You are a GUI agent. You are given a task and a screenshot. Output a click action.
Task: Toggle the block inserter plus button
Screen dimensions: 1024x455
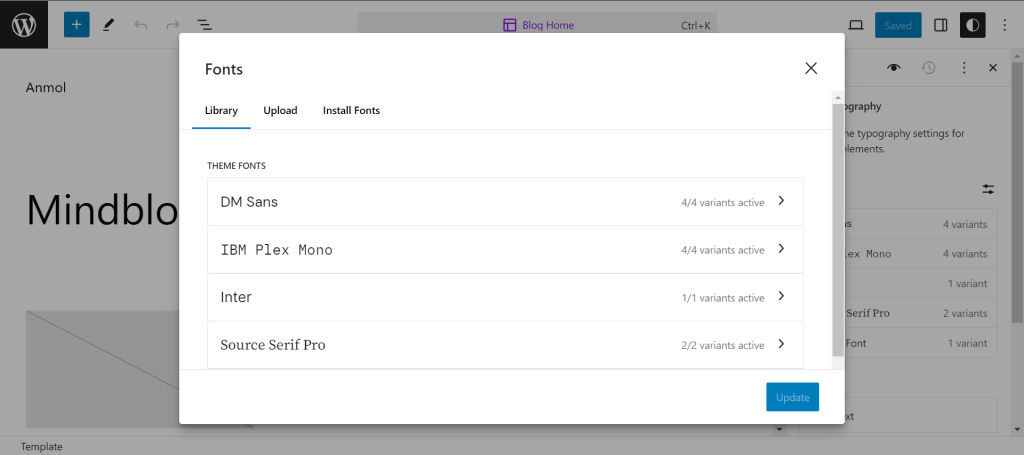76,25
